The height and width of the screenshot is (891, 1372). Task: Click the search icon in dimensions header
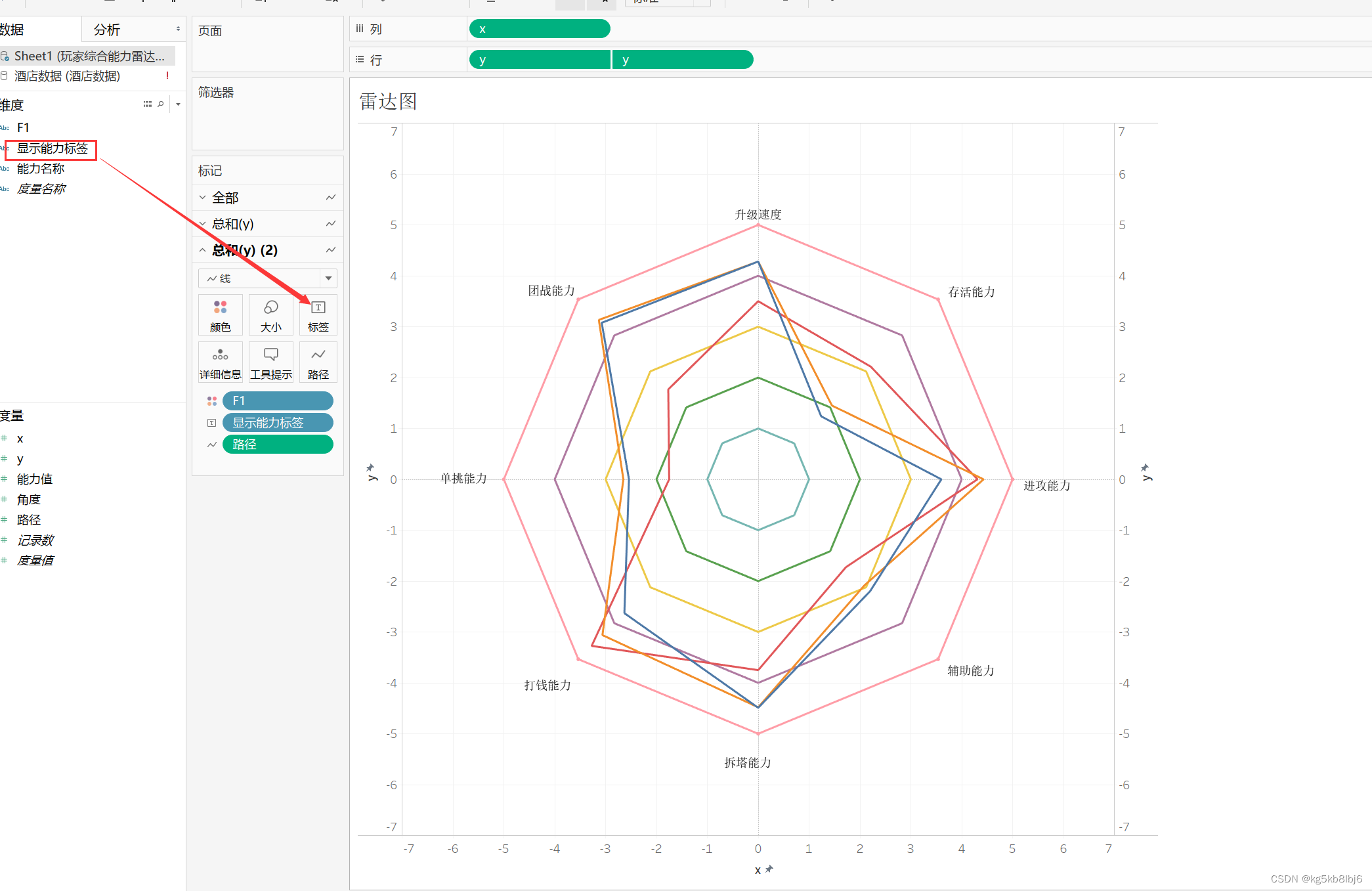point(160,104)
